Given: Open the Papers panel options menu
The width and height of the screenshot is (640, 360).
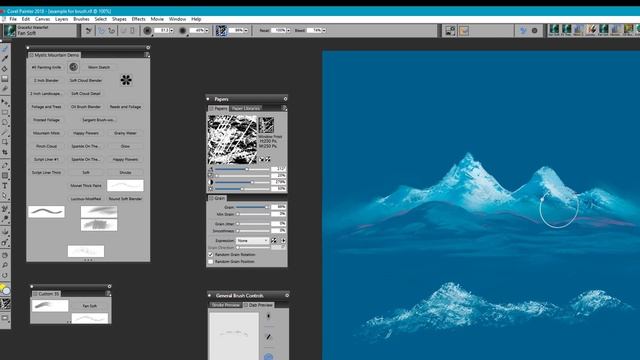Looking at the screenshot, I should [x=284, y=108].
